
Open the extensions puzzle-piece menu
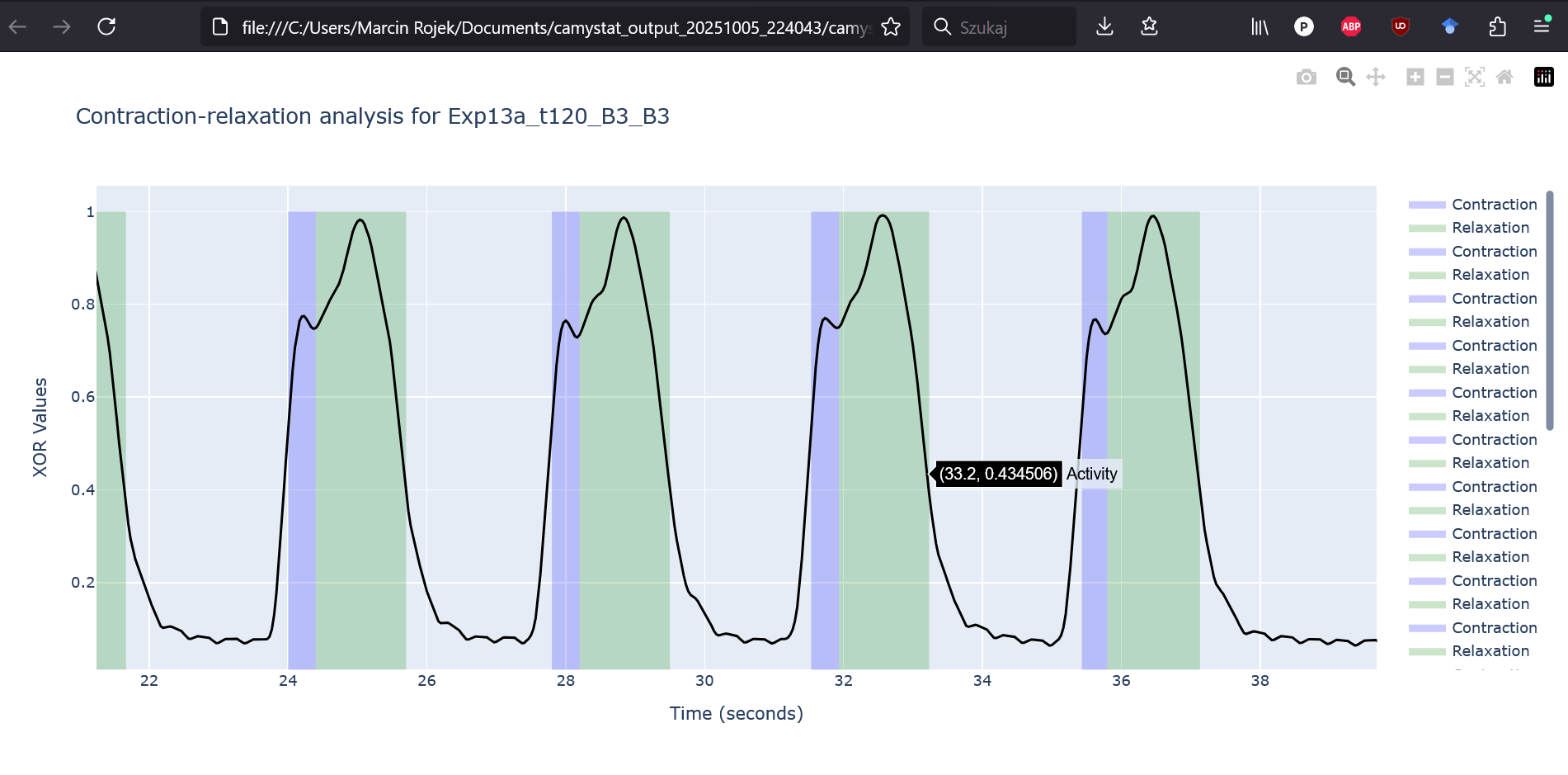coord(1498,27)
